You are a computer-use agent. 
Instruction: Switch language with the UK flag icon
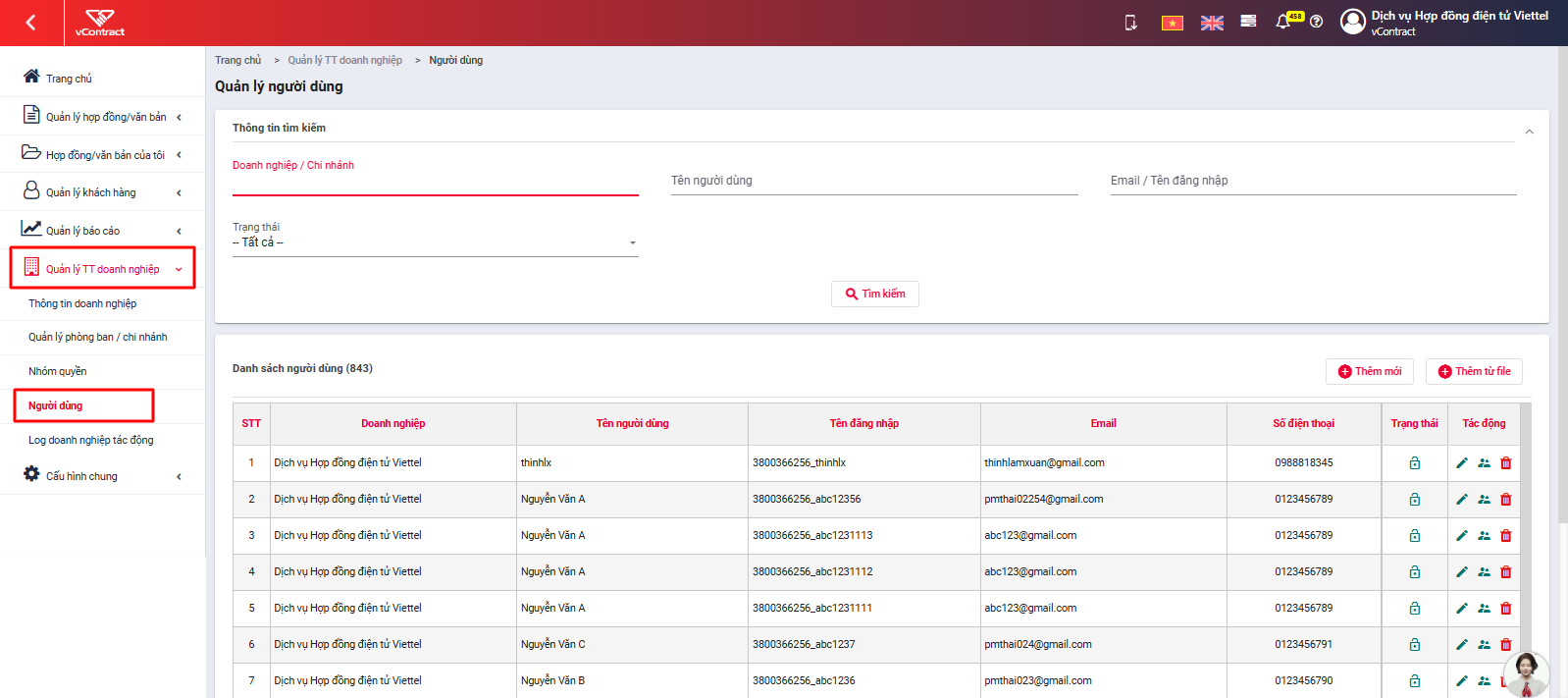point(1212,23)
